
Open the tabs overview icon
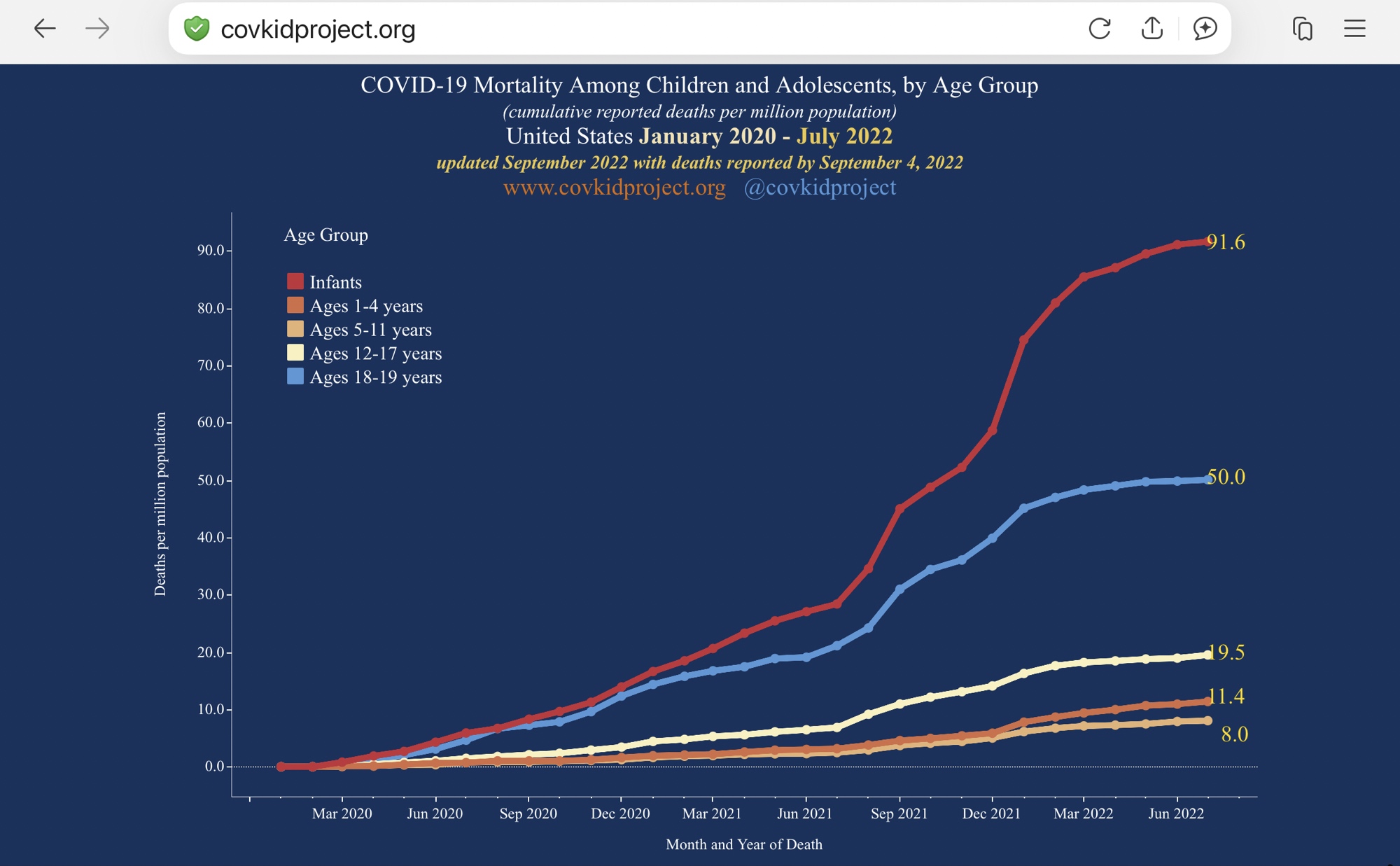tap(1302, 29)
